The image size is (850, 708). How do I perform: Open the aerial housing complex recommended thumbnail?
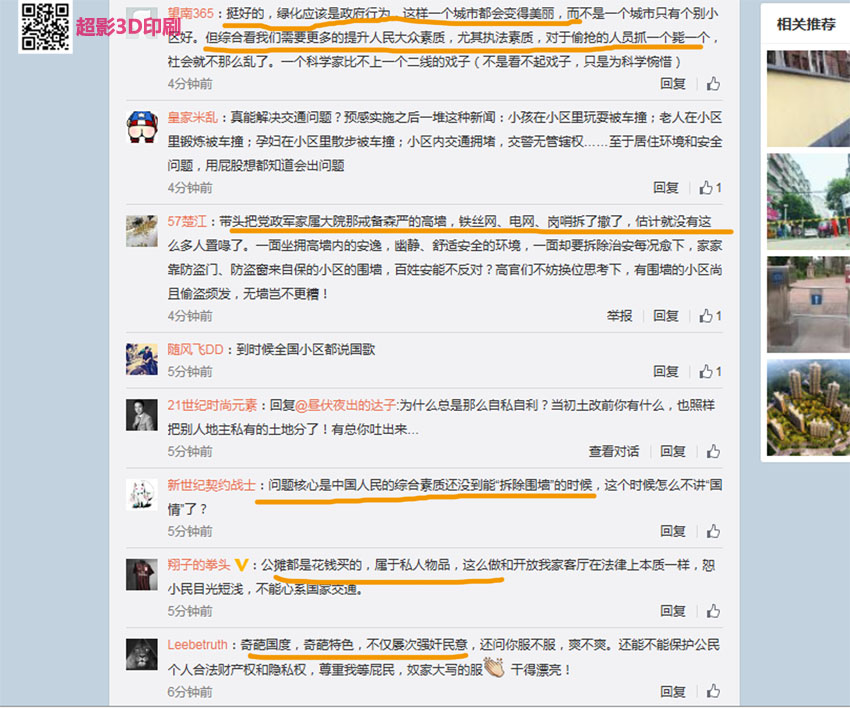(808, 408)
